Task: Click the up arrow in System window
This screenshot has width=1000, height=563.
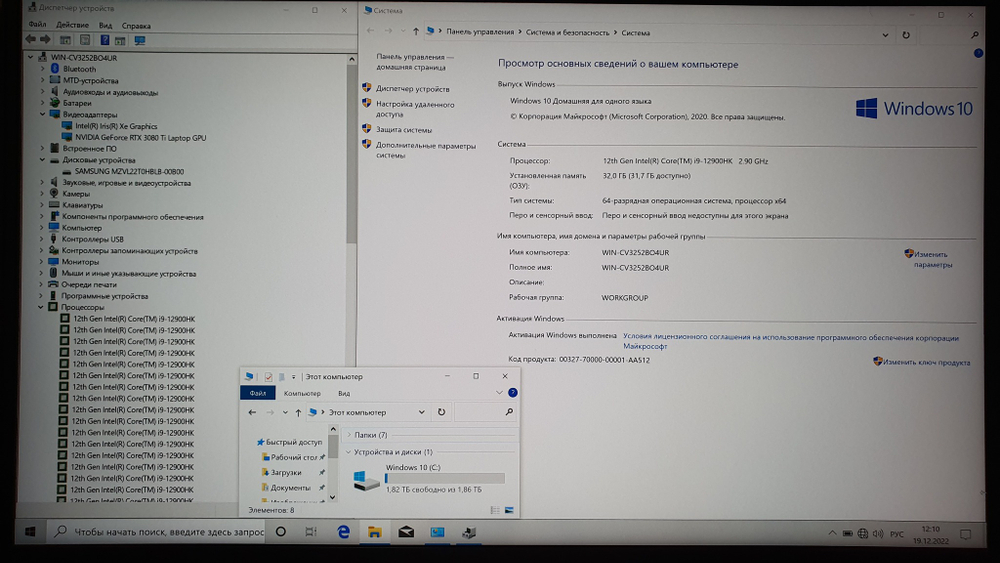Action: click(416, 31)
